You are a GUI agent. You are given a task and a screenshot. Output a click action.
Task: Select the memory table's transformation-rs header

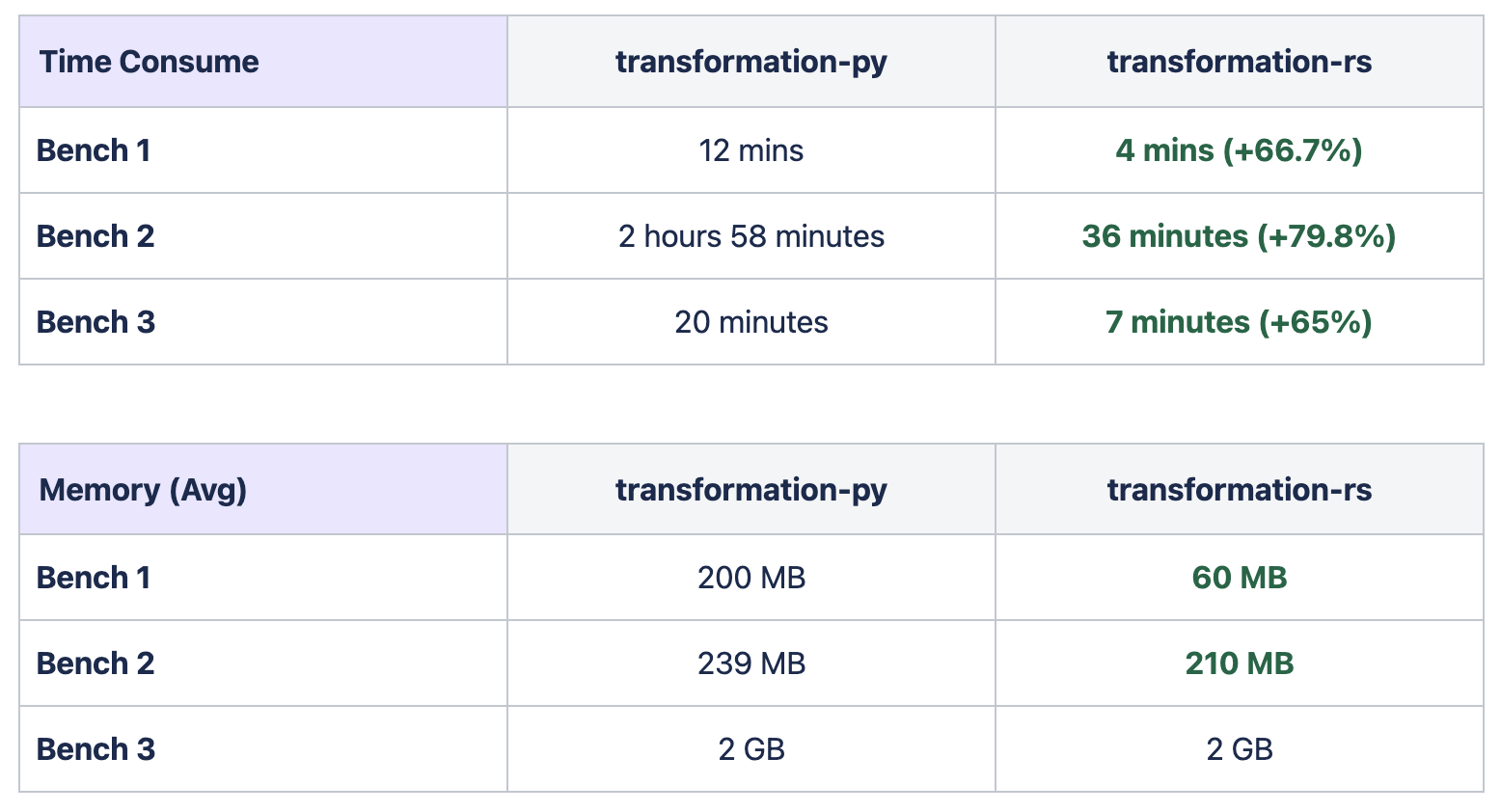pos(1239,490)
